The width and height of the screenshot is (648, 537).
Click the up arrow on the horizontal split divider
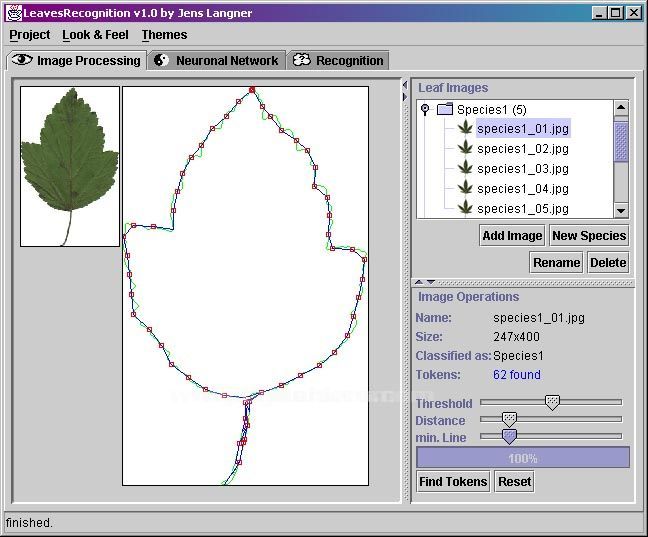[419, 283]
